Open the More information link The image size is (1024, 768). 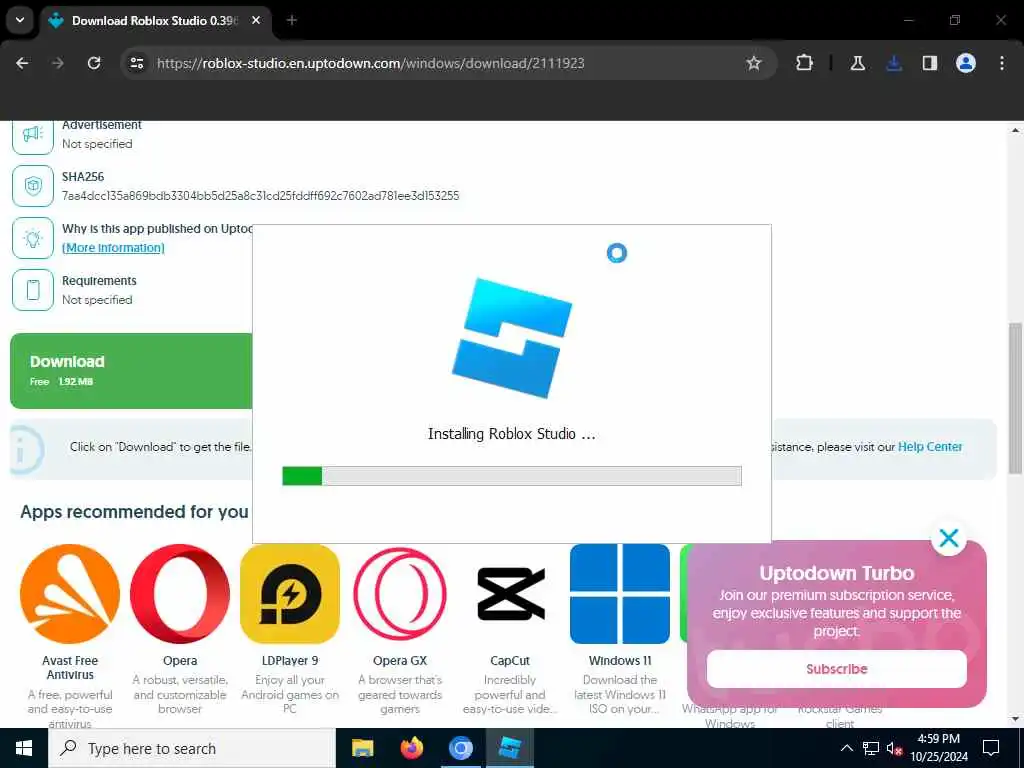(x=113, y=248)
